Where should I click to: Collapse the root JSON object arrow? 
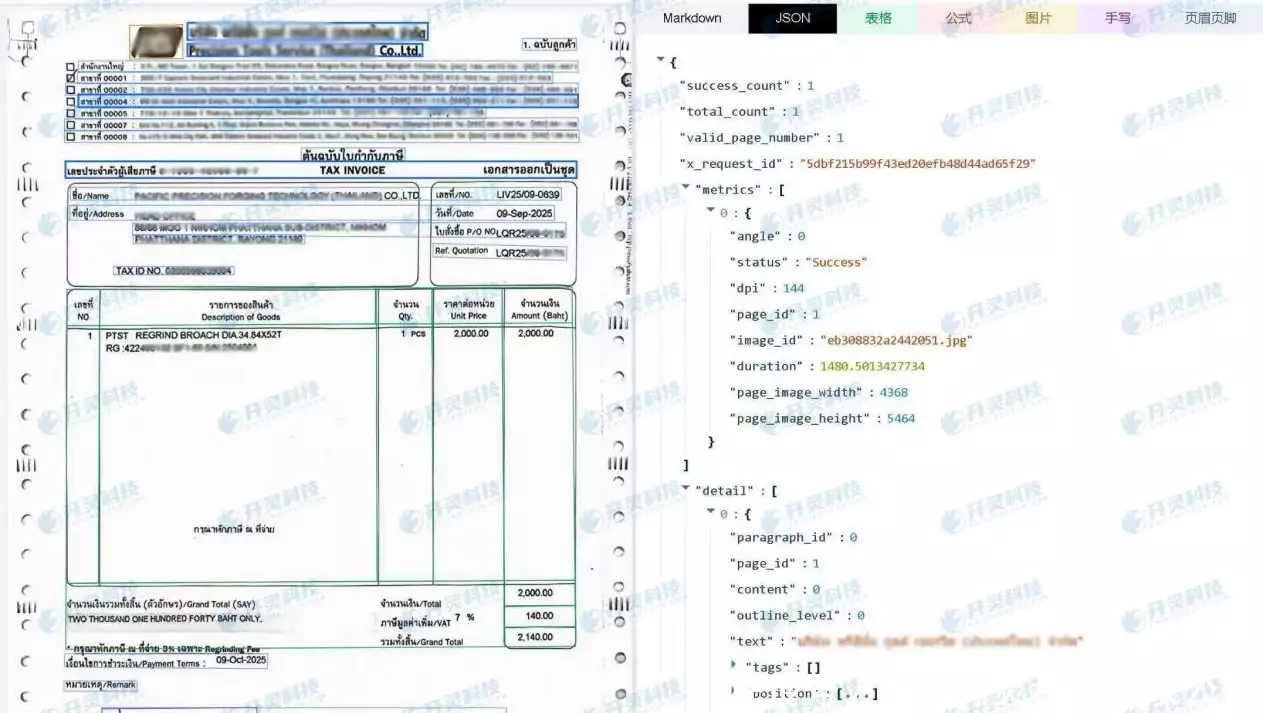click(660, 61)
